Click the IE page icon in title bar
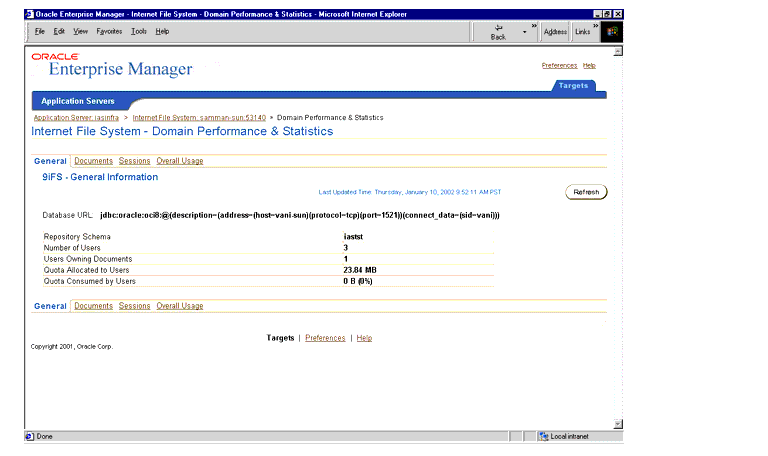 point(29,14)
